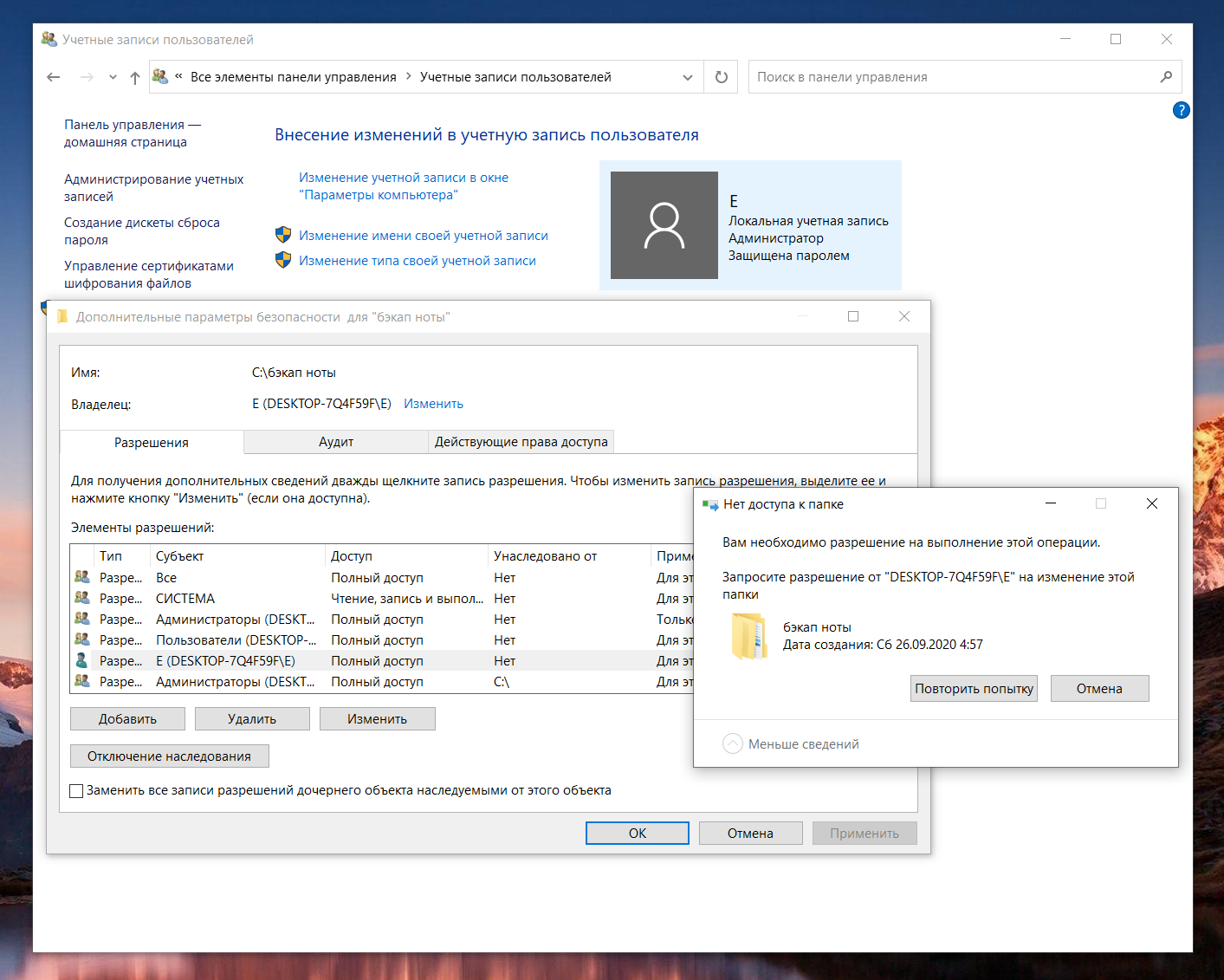1224x980 pixels.
Task: Click single-user icon of E row
Action: [82, 660]
